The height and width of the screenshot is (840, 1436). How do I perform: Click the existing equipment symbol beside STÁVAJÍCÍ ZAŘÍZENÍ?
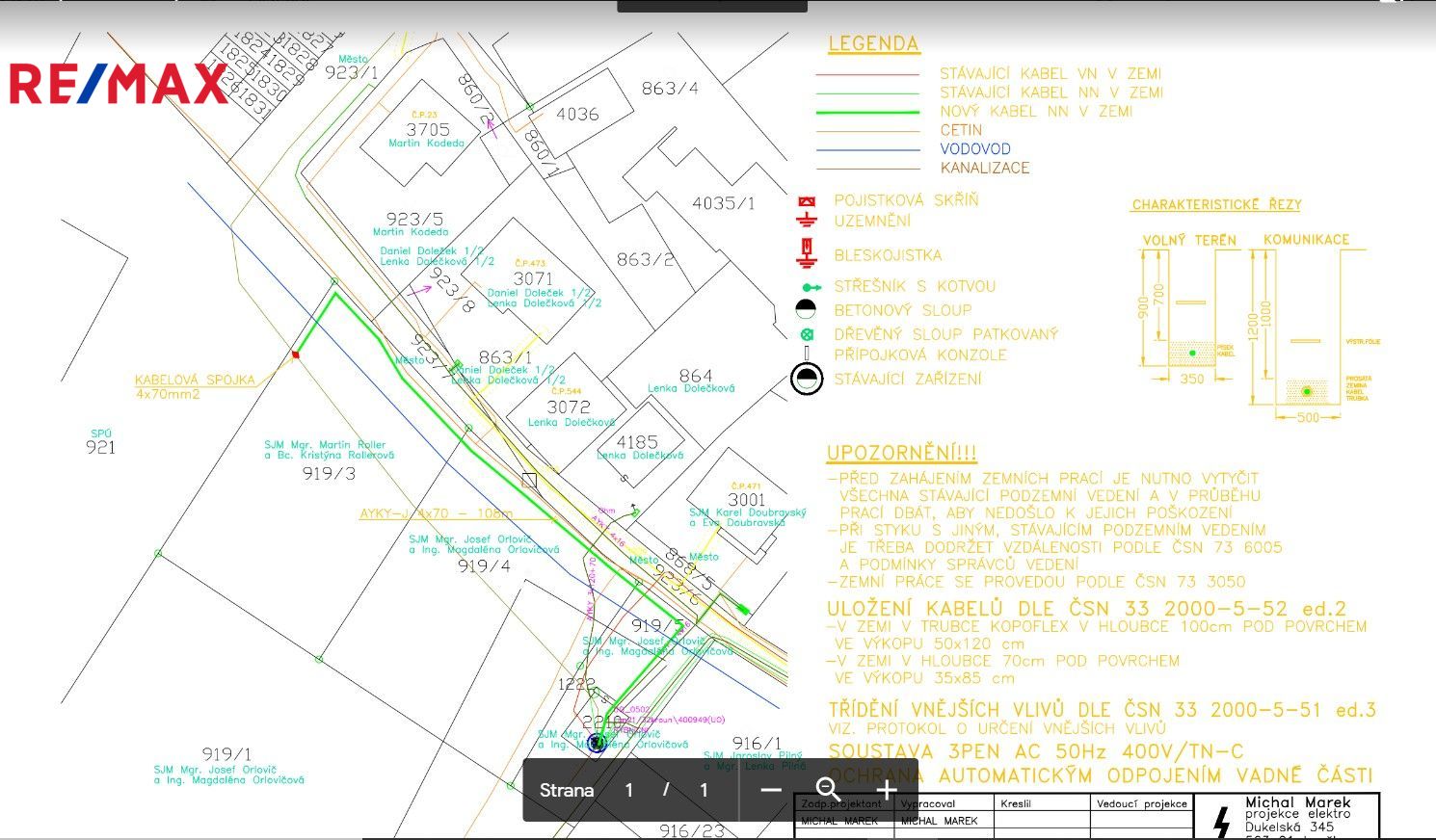point(807,379)
